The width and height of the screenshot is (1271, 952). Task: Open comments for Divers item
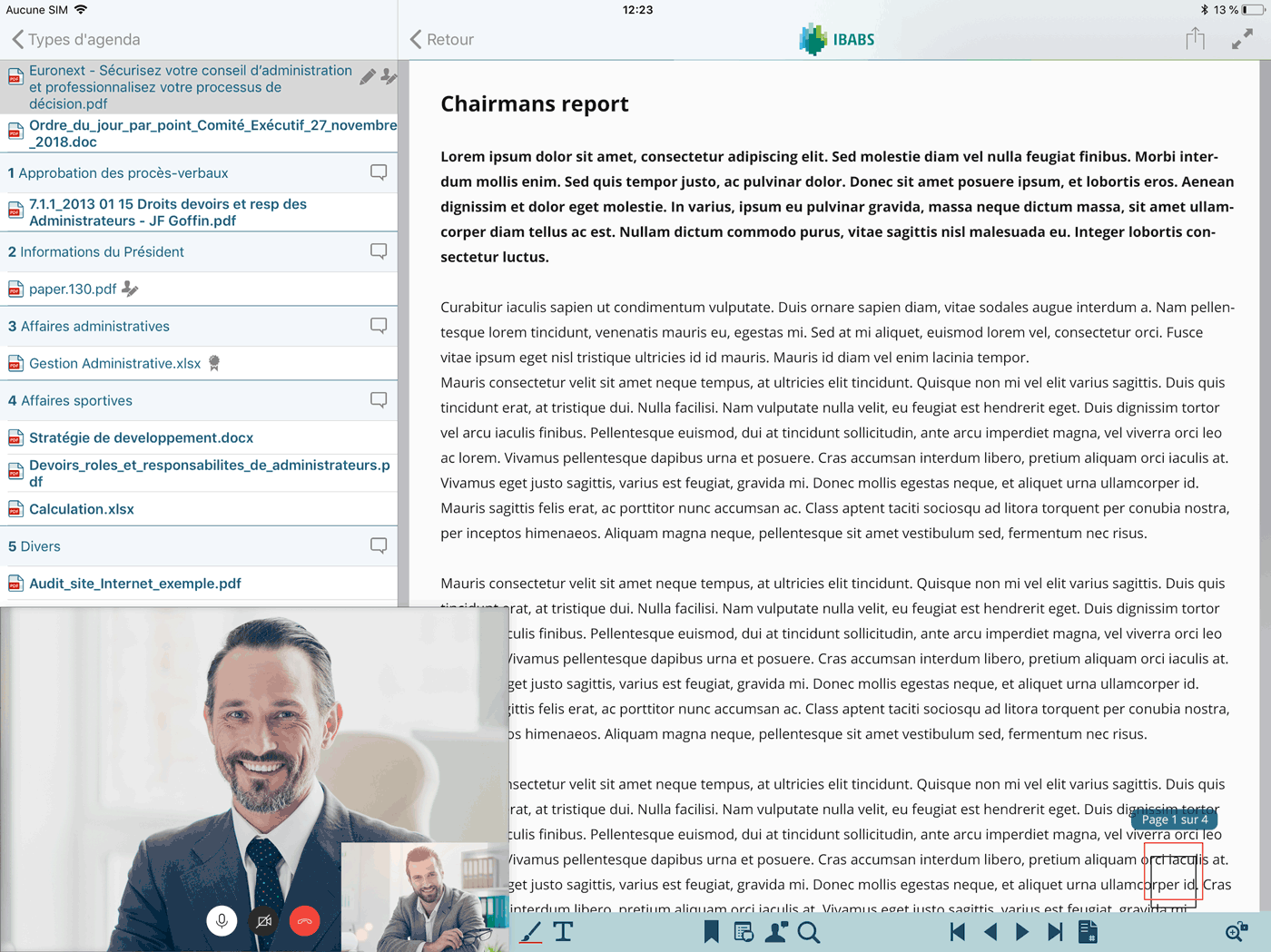click(379, 545)
